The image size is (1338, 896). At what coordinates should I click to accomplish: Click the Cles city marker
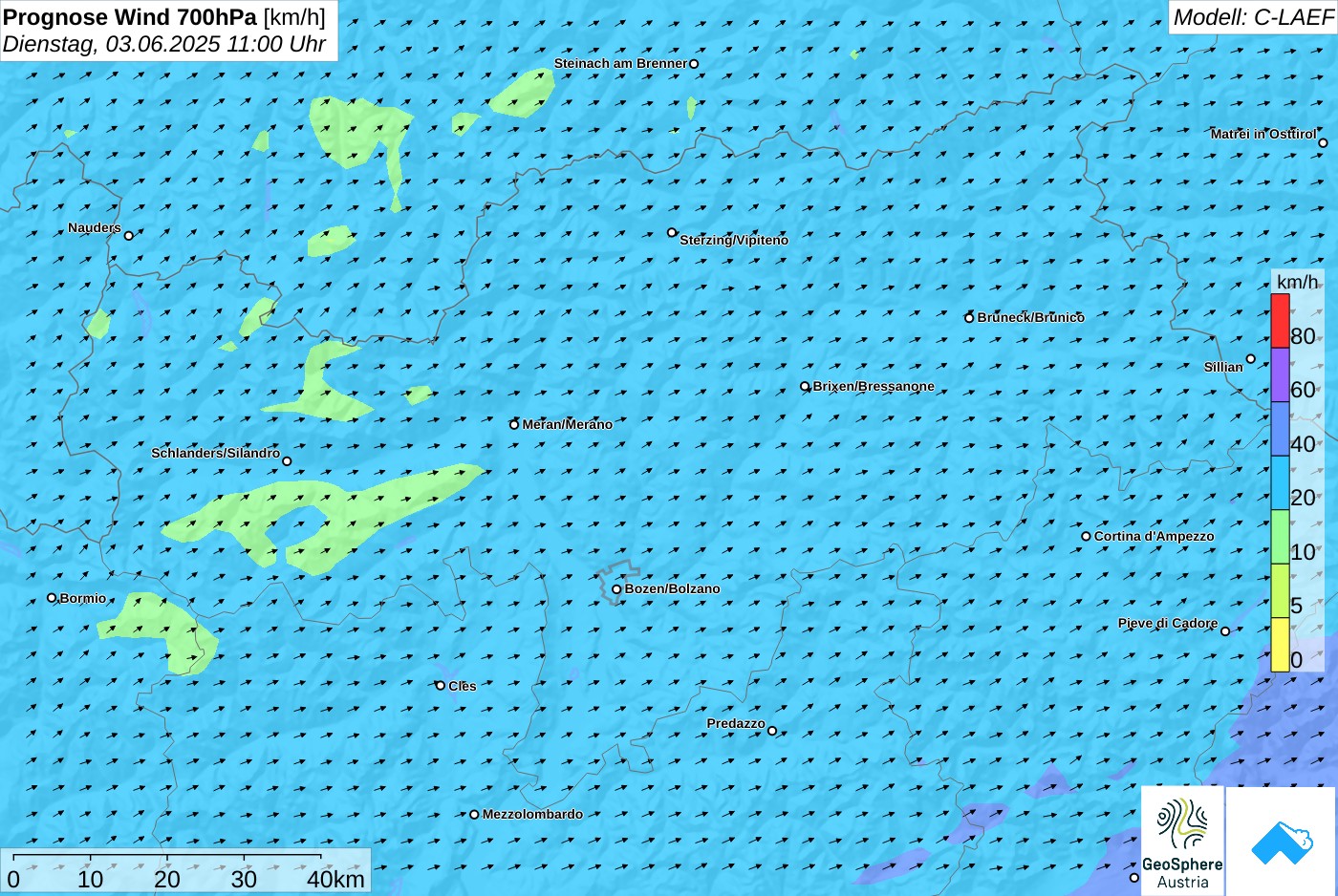441,686
